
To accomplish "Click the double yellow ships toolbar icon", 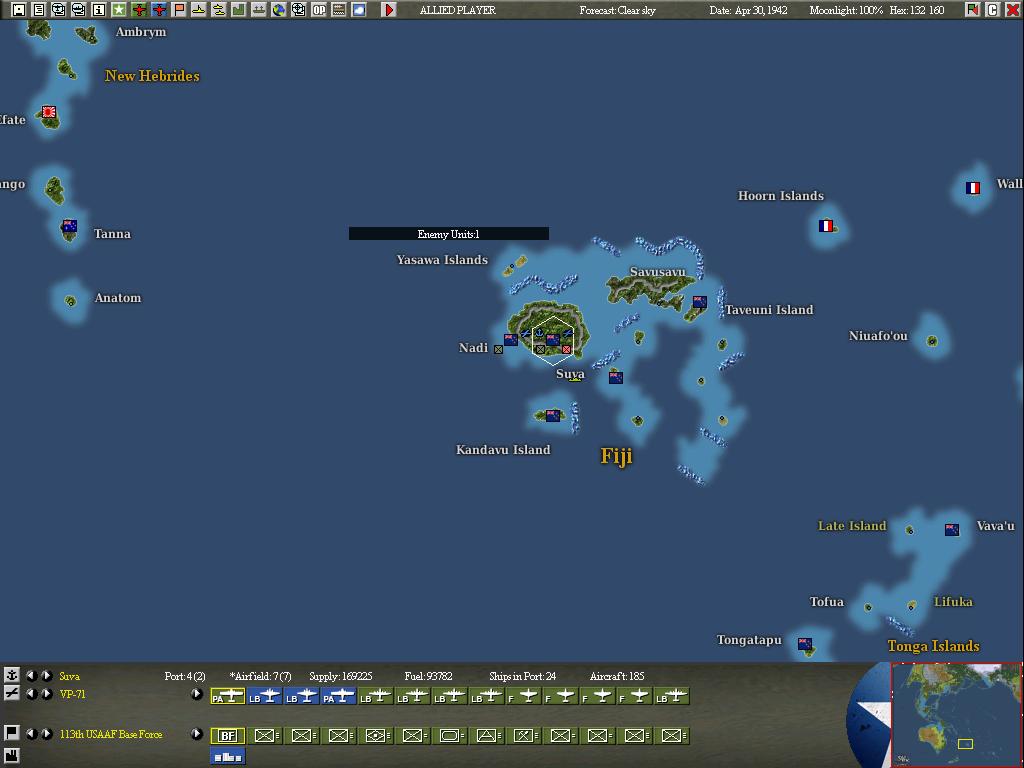I will pos(219,10).
